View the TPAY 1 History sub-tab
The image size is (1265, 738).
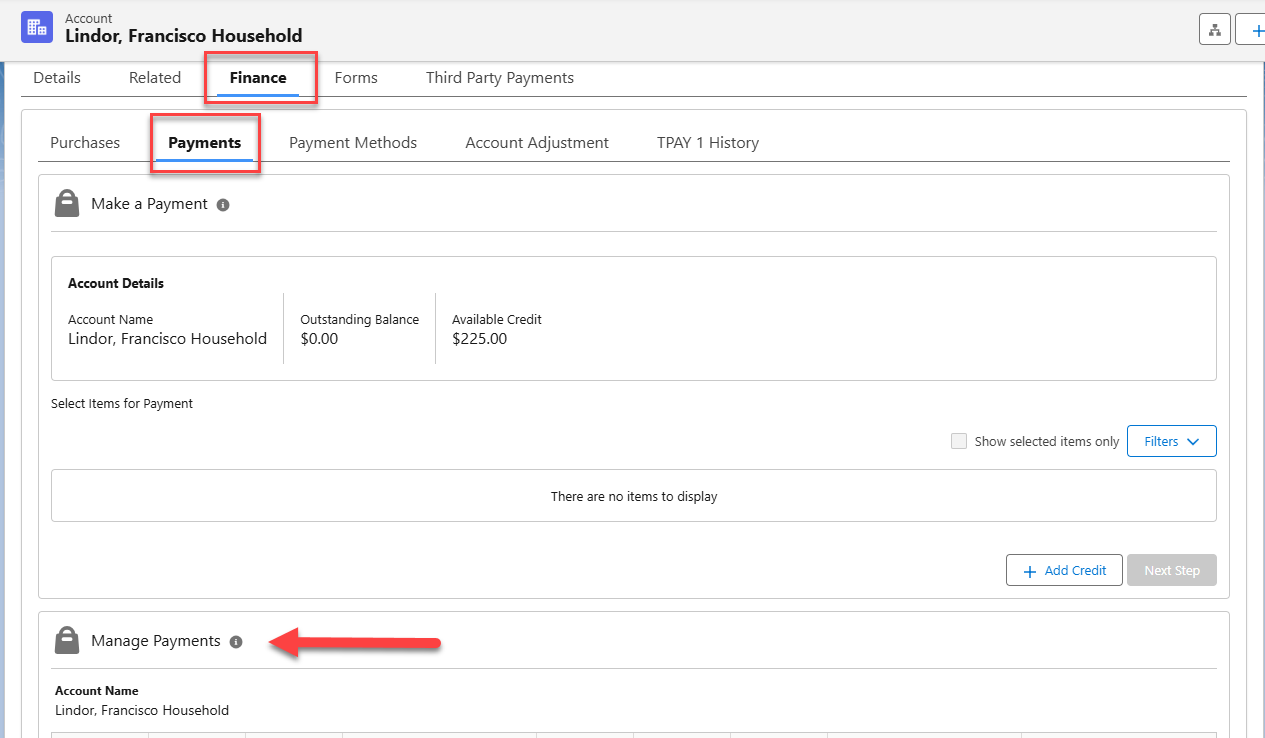coord(708,143)
